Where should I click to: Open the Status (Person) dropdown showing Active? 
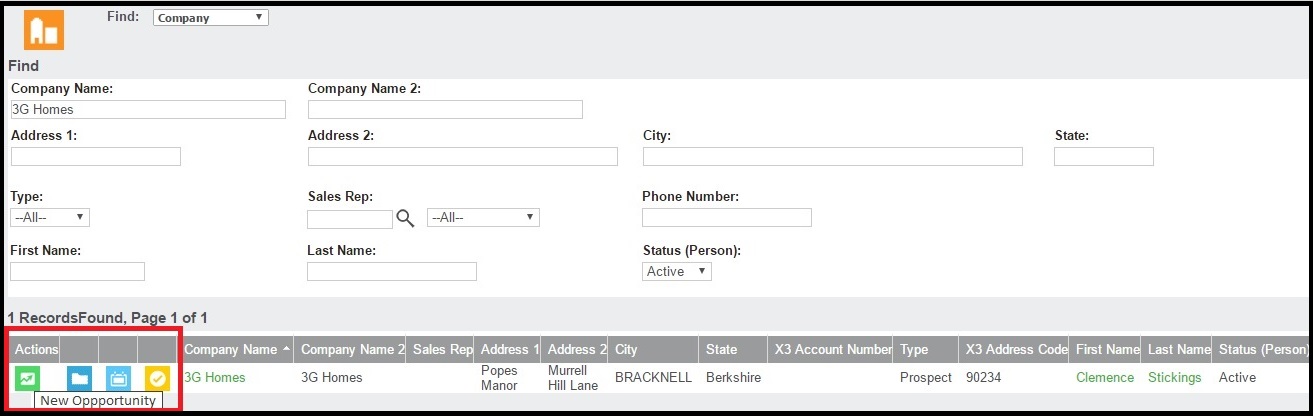pos(677,271)
